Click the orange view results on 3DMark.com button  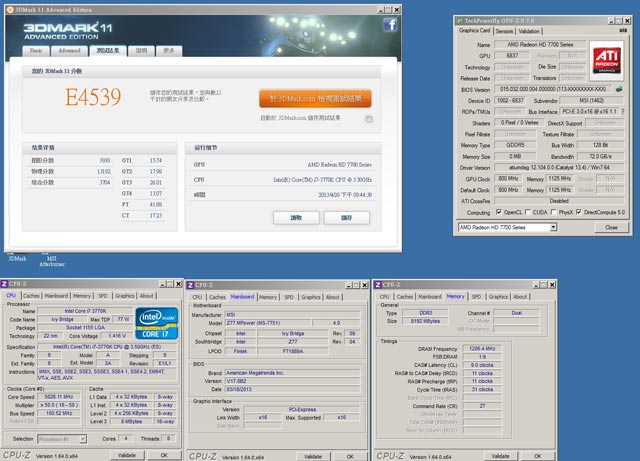[x=315, y=98]
